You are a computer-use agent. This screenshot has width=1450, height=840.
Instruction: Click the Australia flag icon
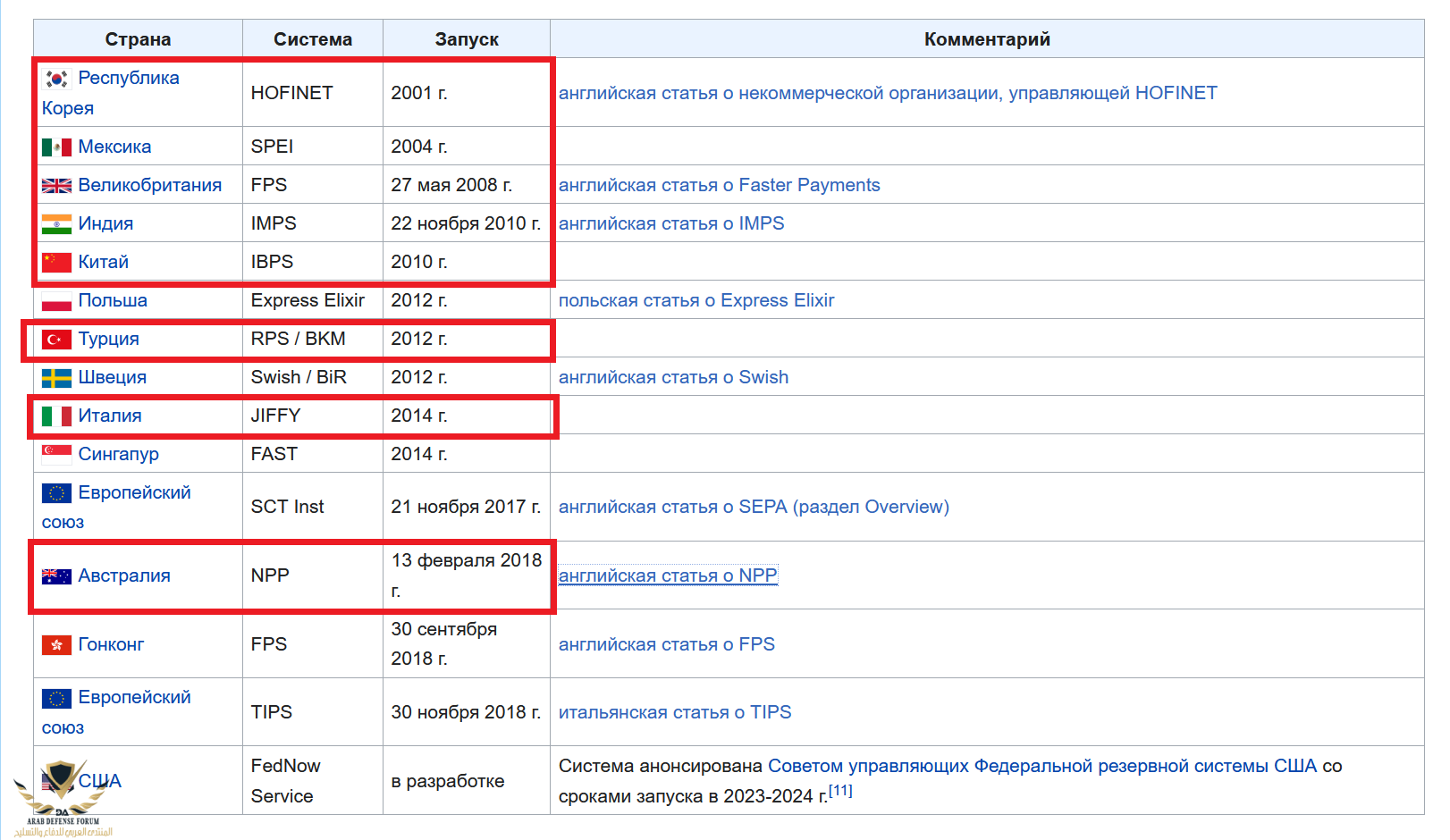[x=56, y=576]
